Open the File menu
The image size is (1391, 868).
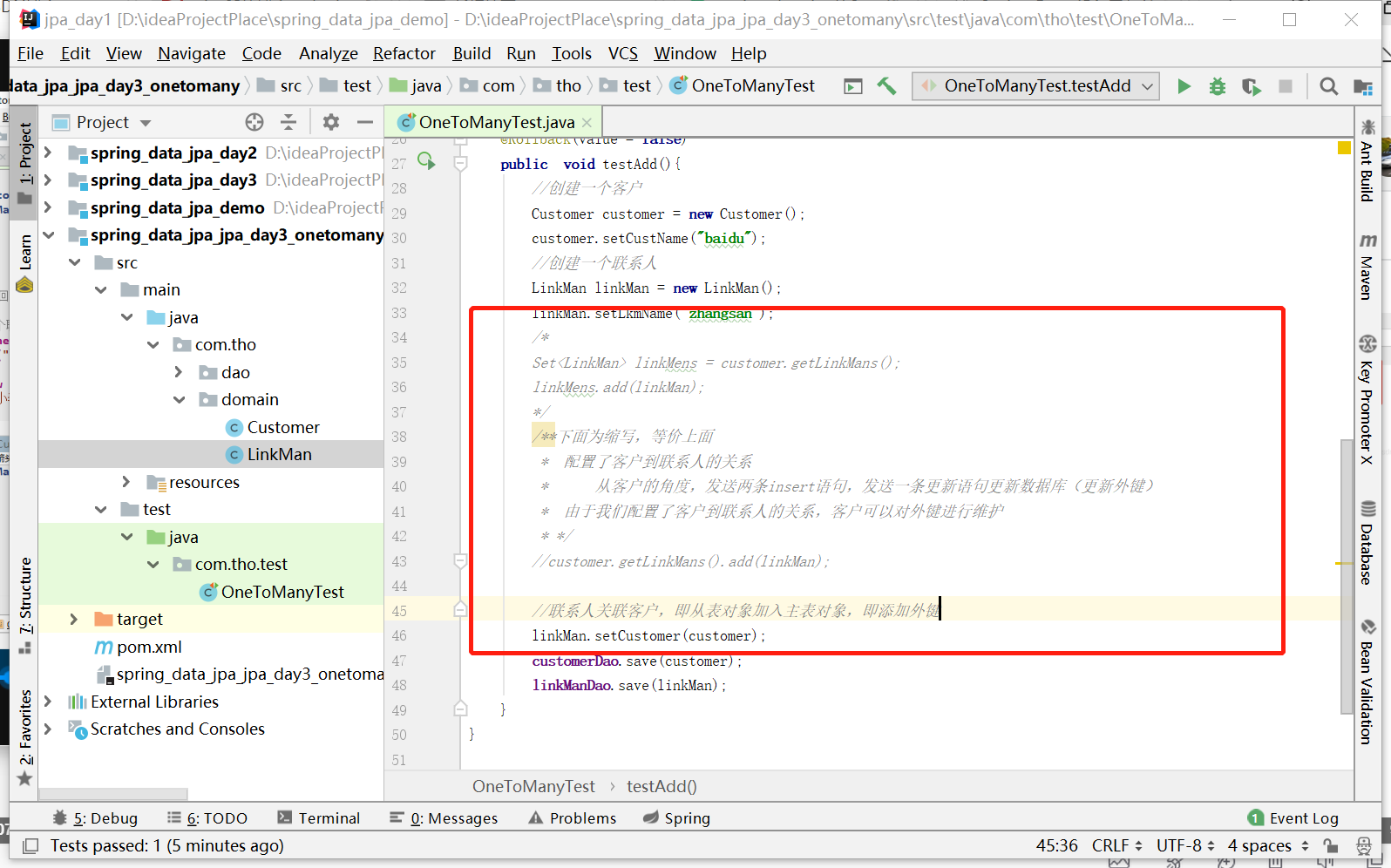(31, 54)
